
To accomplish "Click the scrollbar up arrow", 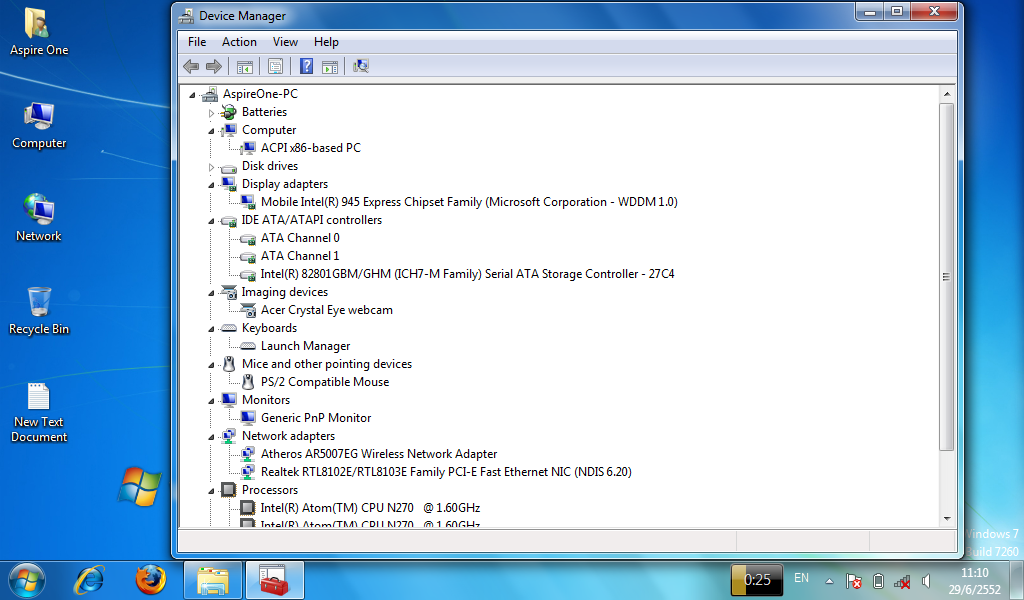I will pos(947,95).
